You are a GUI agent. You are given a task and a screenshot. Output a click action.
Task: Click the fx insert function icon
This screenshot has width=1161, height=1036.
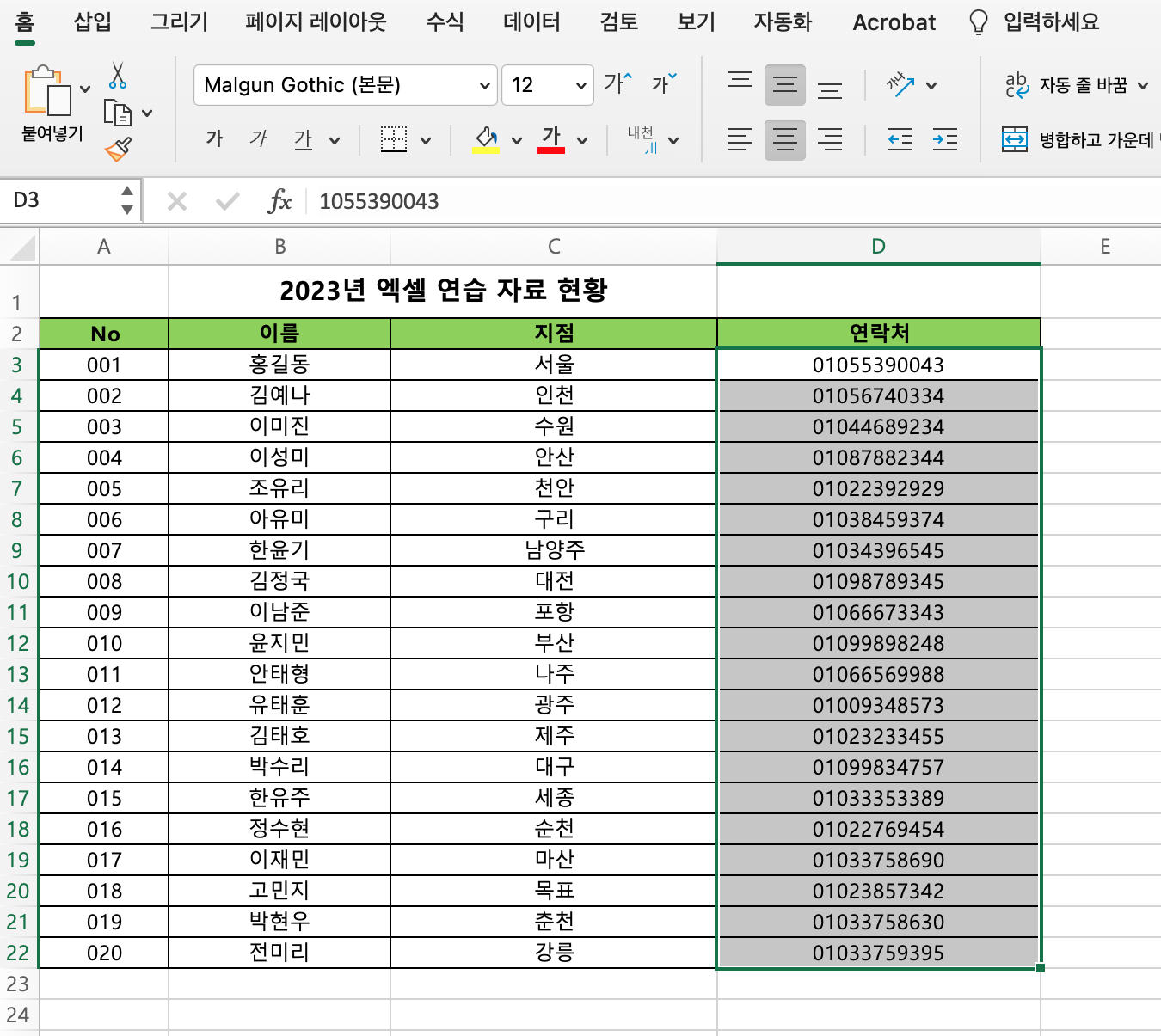click(279, 201)
